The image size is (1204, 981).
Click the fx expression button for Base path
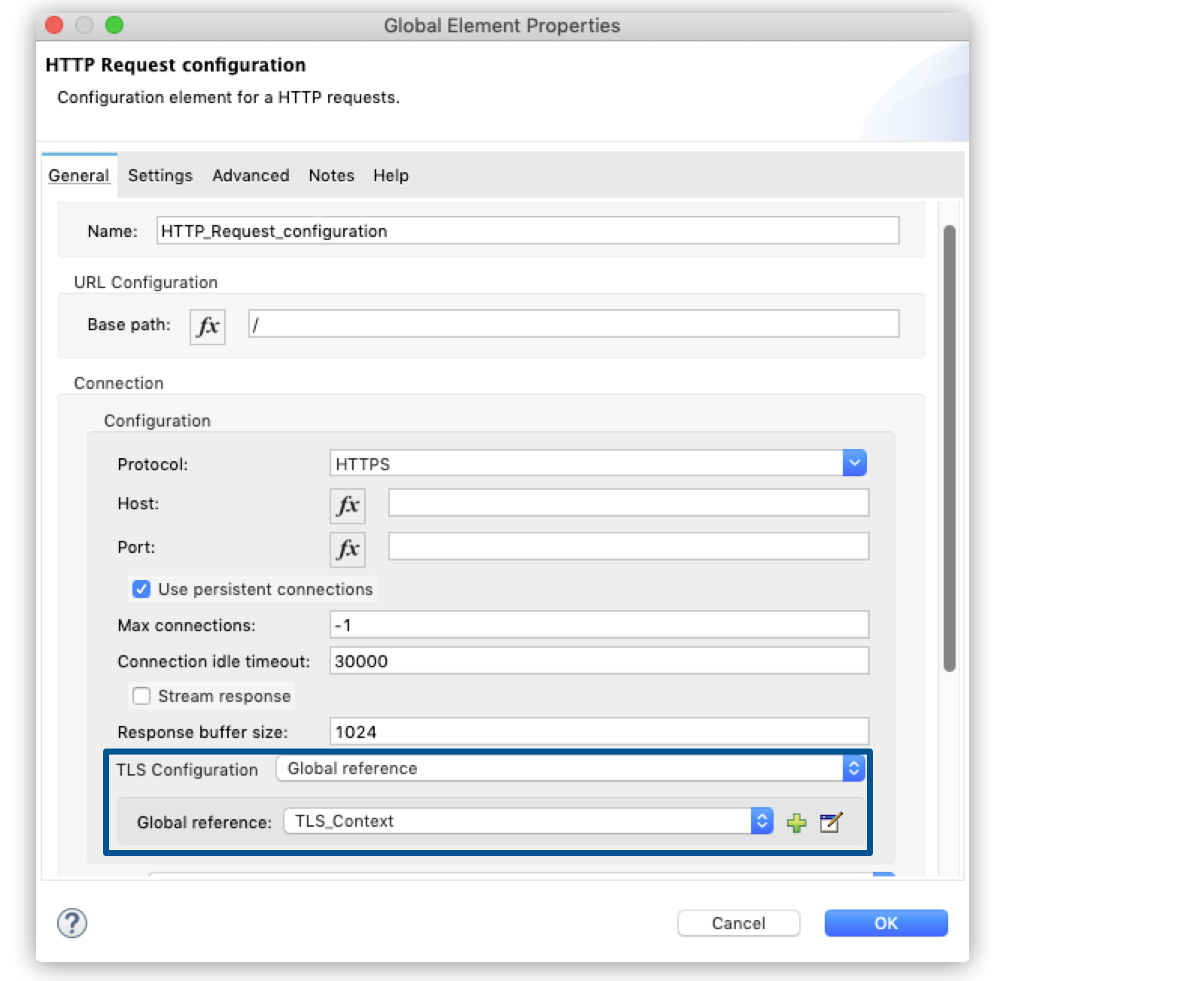coord(208,326)
